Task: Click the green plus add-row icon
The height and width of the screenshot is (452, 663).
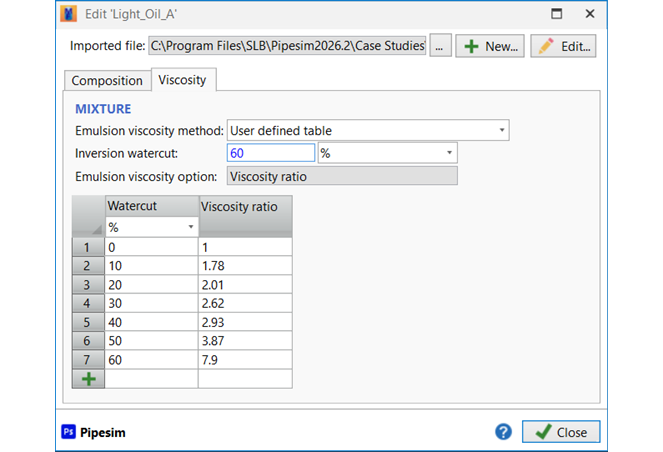Action: [88, 379]
